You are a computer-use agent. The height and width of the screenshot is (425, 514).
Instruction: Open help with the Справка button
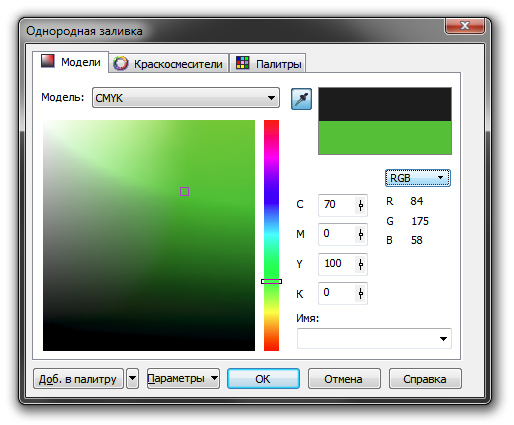coord(425,378)
